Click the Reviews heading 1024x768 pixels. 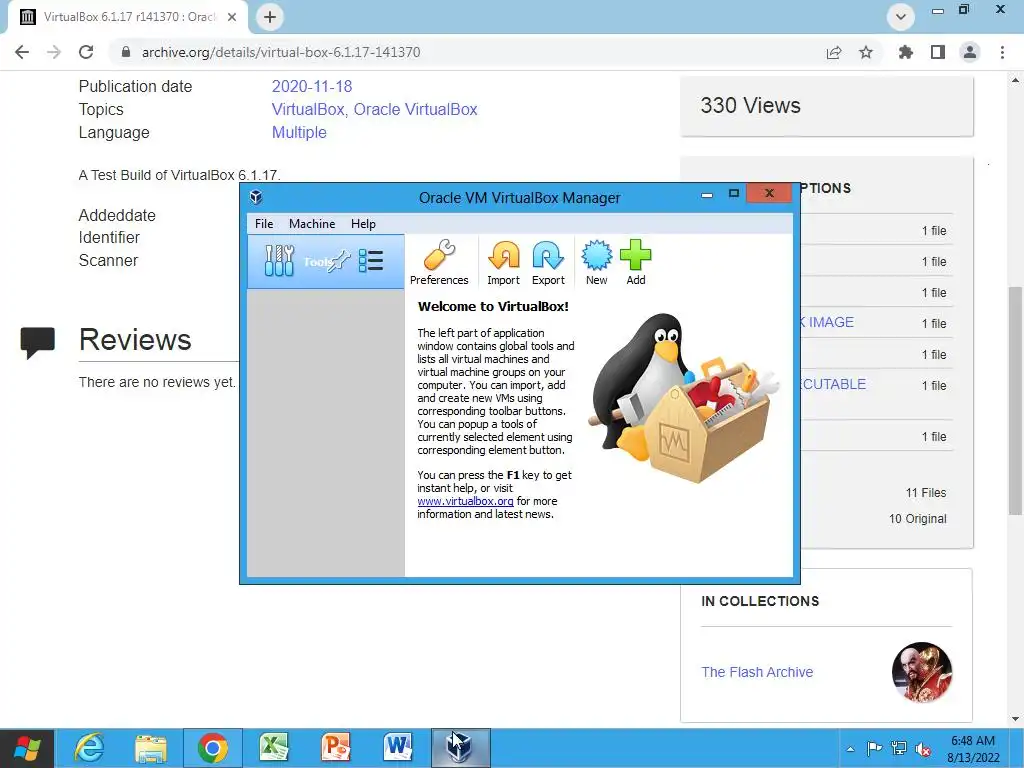[x=135, y=340]
